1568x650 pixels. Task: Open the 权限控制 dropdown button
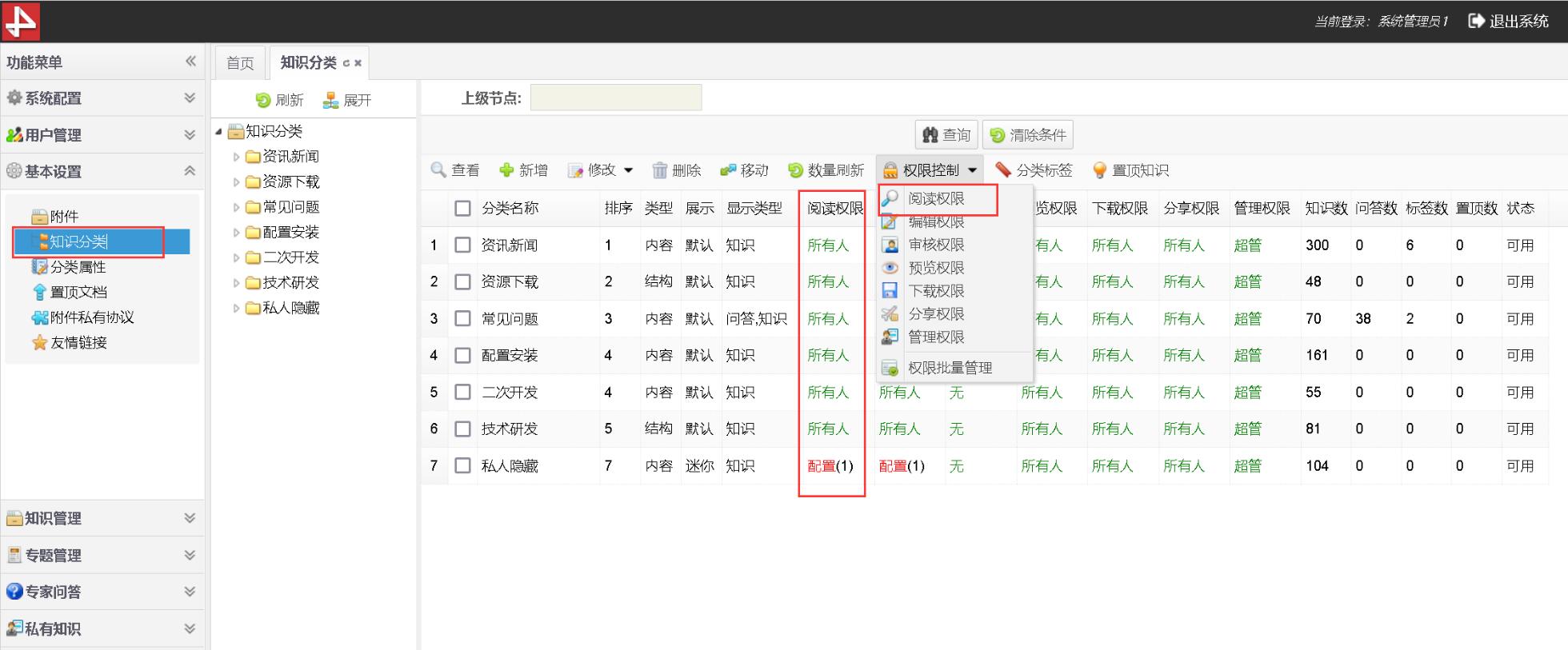(928, 169)
